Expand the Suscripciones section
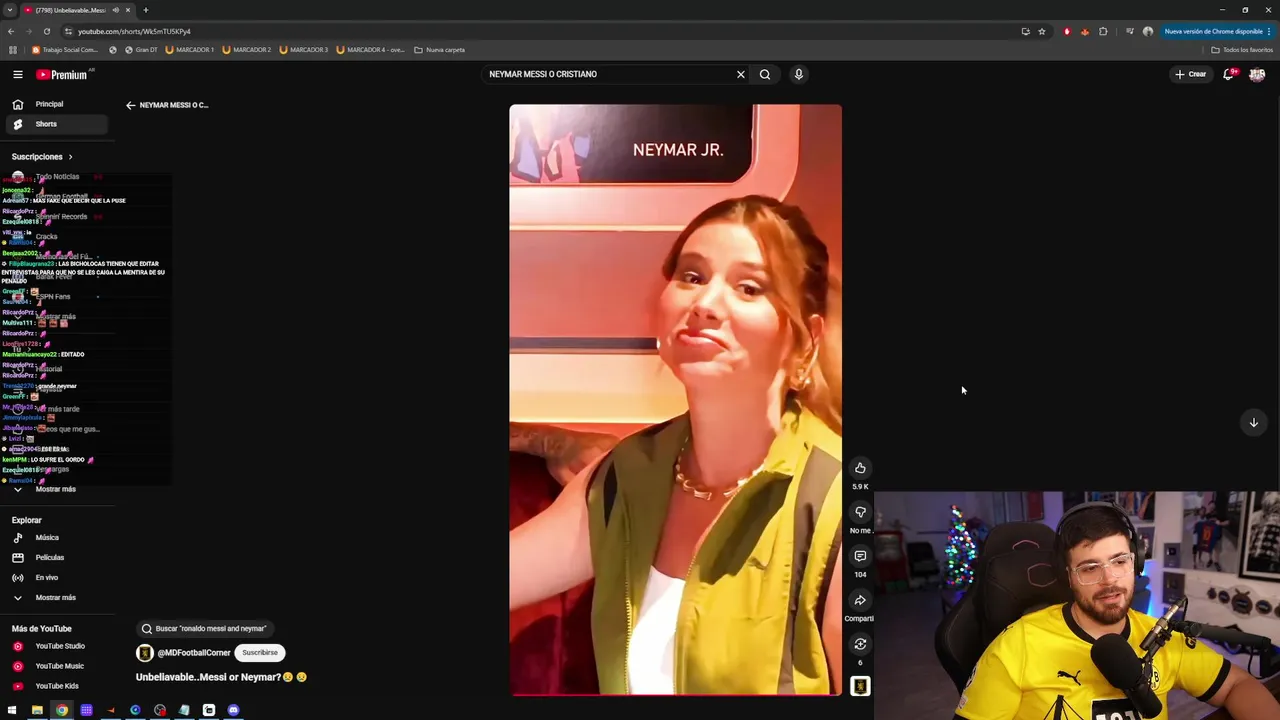This screenshot has width=1280, height=720. coord(42,157)
